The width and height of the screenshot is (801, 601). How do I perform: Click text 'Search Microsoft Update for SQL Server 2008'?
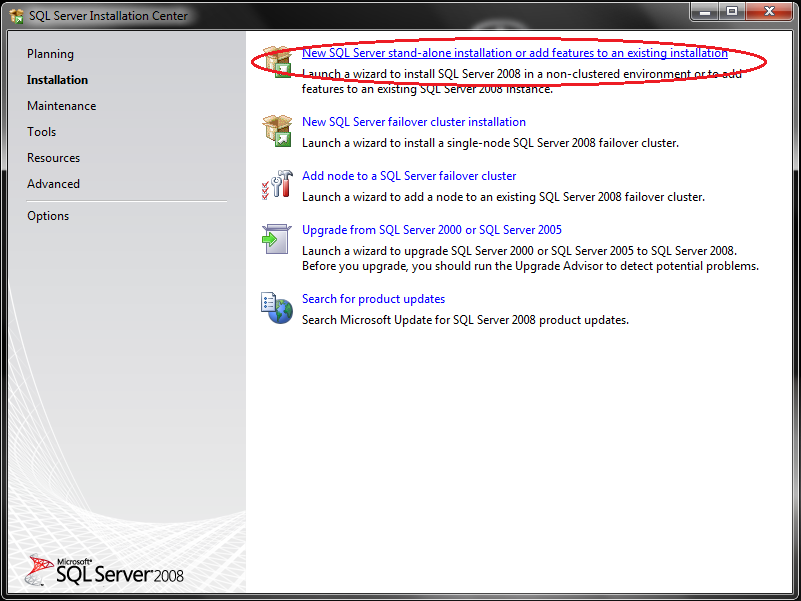coord(419,320)
